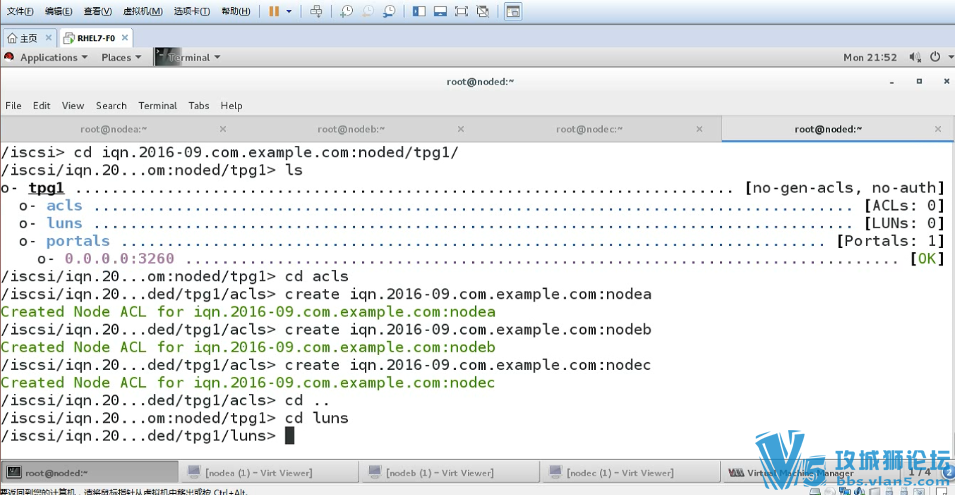This screenshot has height=495, width=955.
Task: Close the root@noded terminal tab
Action: (x=938, y=129)
